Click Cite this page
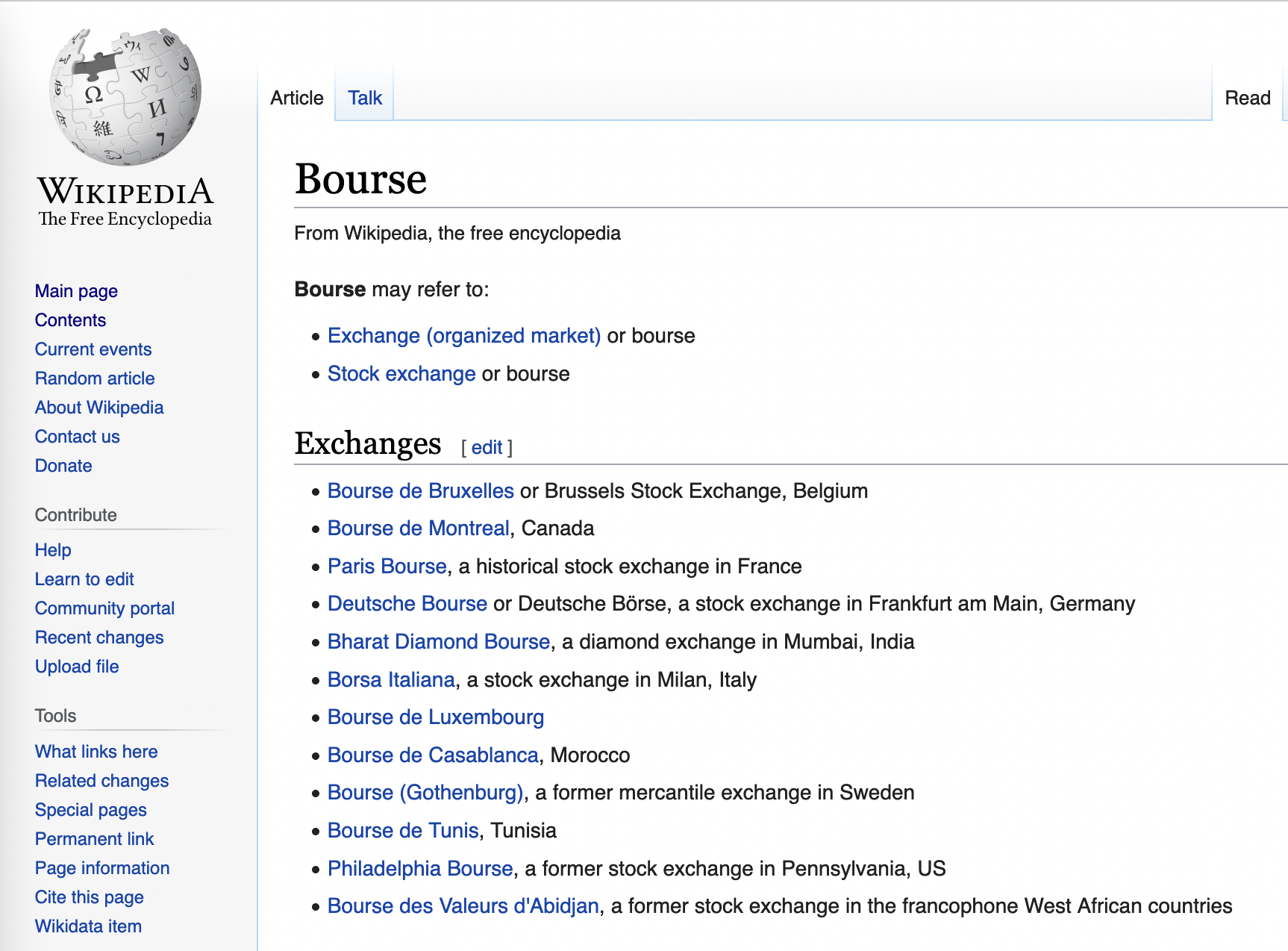The height and width of the screenshot is (951, 1288). click(90, 897)
